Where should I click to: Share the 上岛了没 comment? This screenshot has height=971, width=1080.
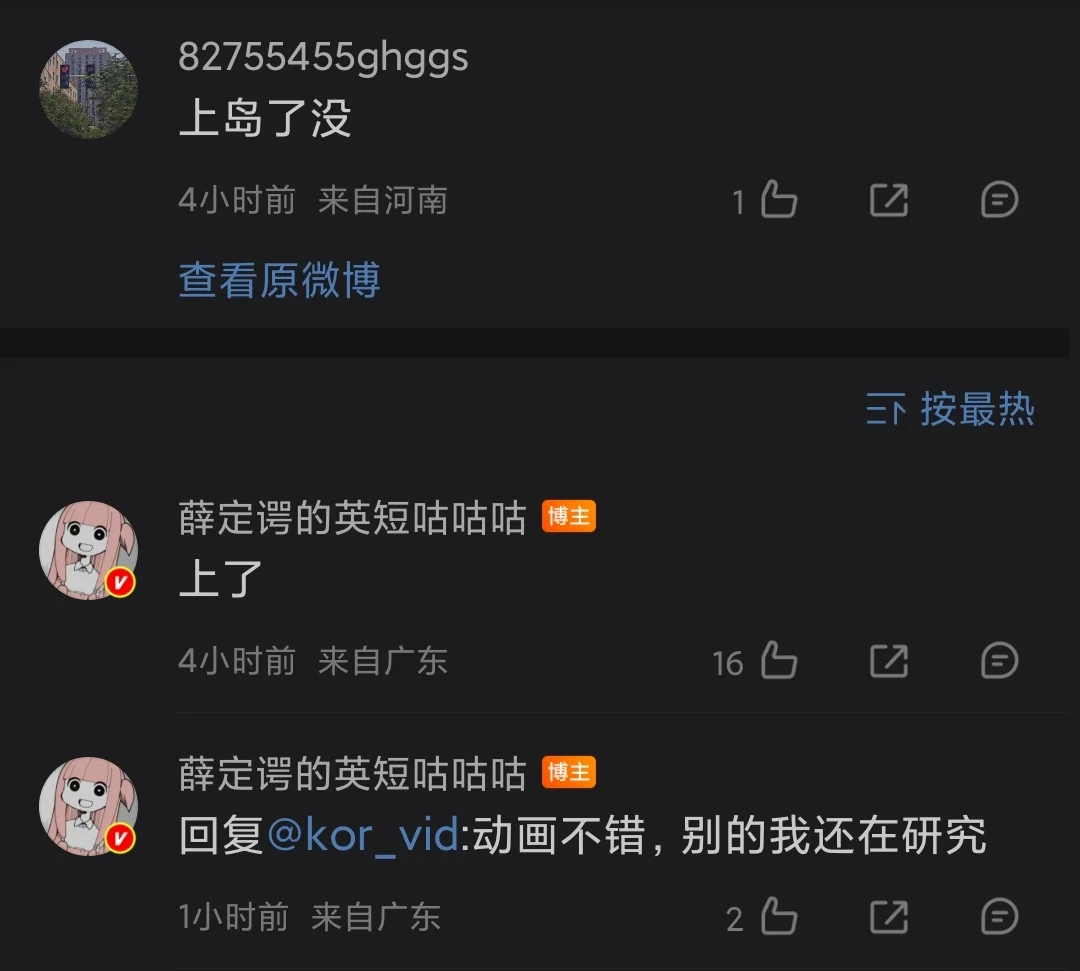pos(889,200)
